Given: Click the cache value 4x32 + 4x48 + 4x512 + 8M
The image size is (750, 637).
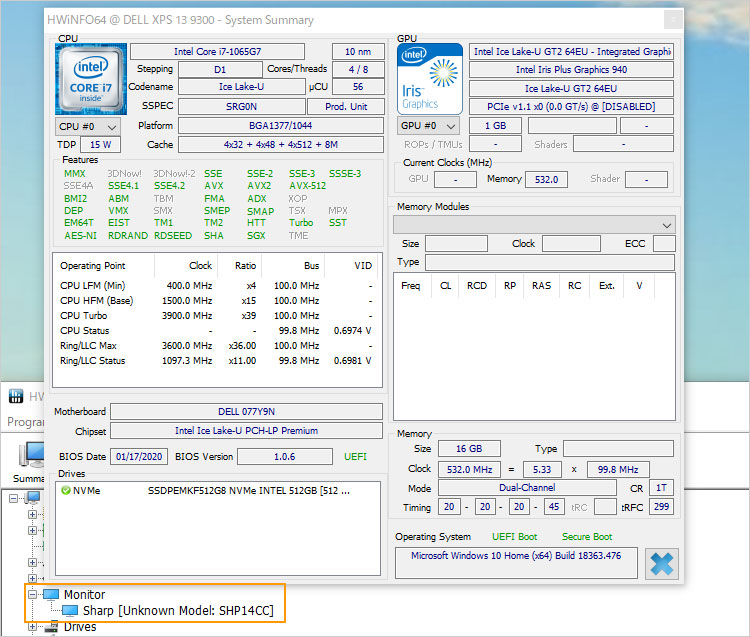Looking at the screenshot, I should tap(281, 144).
